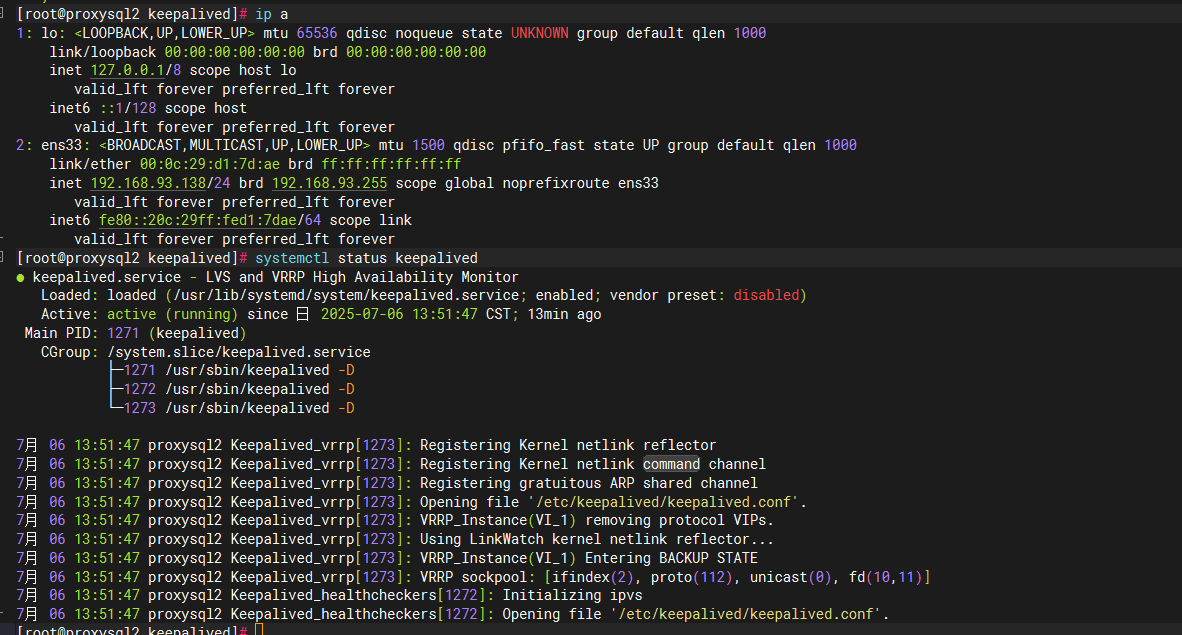Click 'Initializing ipvs' log message

(572, 595)
